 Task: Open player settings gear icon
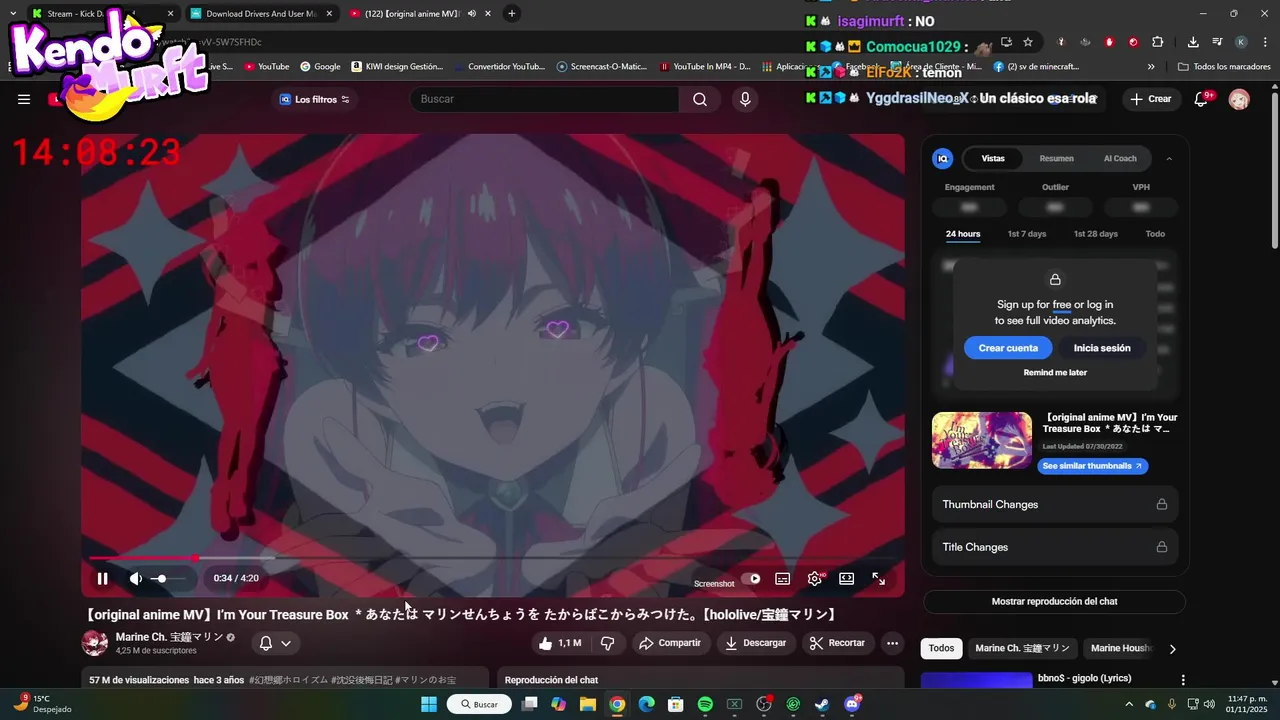[815, 578]
